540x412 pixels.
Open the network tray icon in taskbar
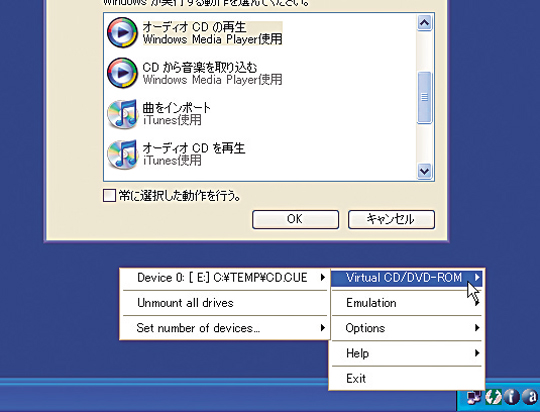(x=474, y=397)
